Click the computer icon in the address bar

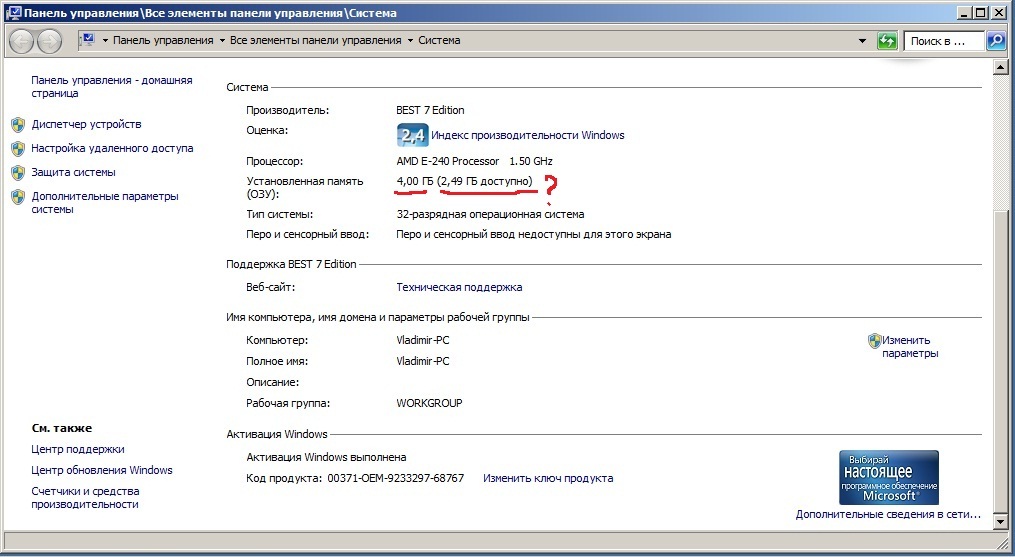[86, 40]
